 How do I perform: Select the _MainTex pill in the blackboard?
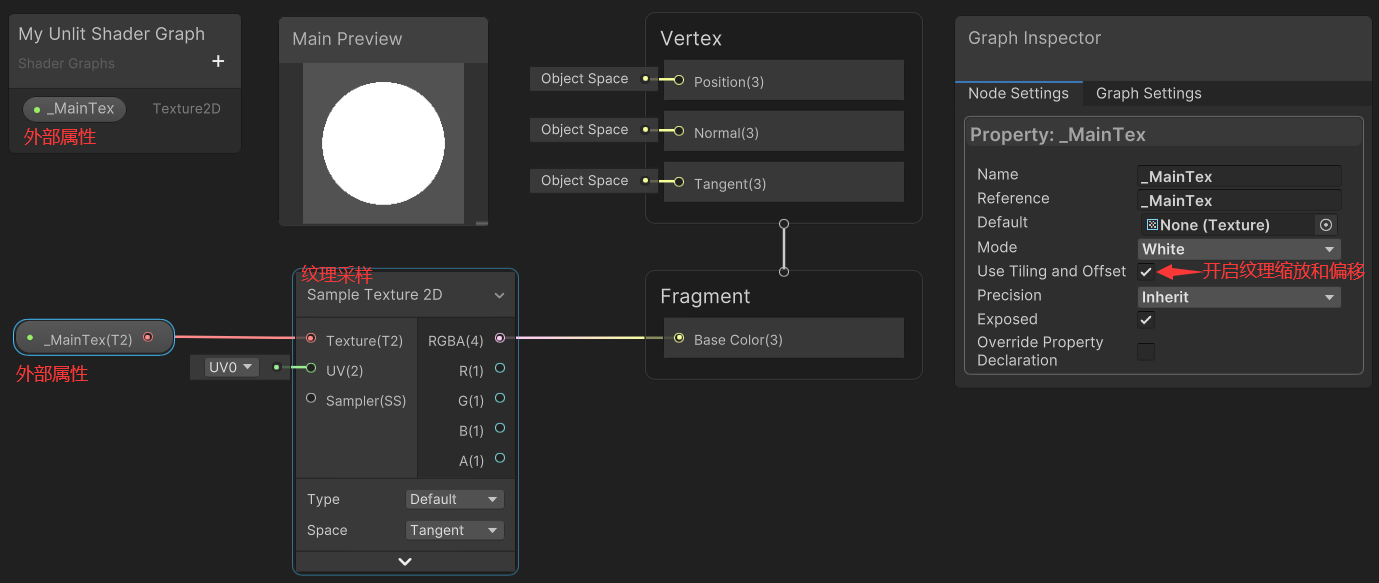pyautogui.click(x=72, y=108)
